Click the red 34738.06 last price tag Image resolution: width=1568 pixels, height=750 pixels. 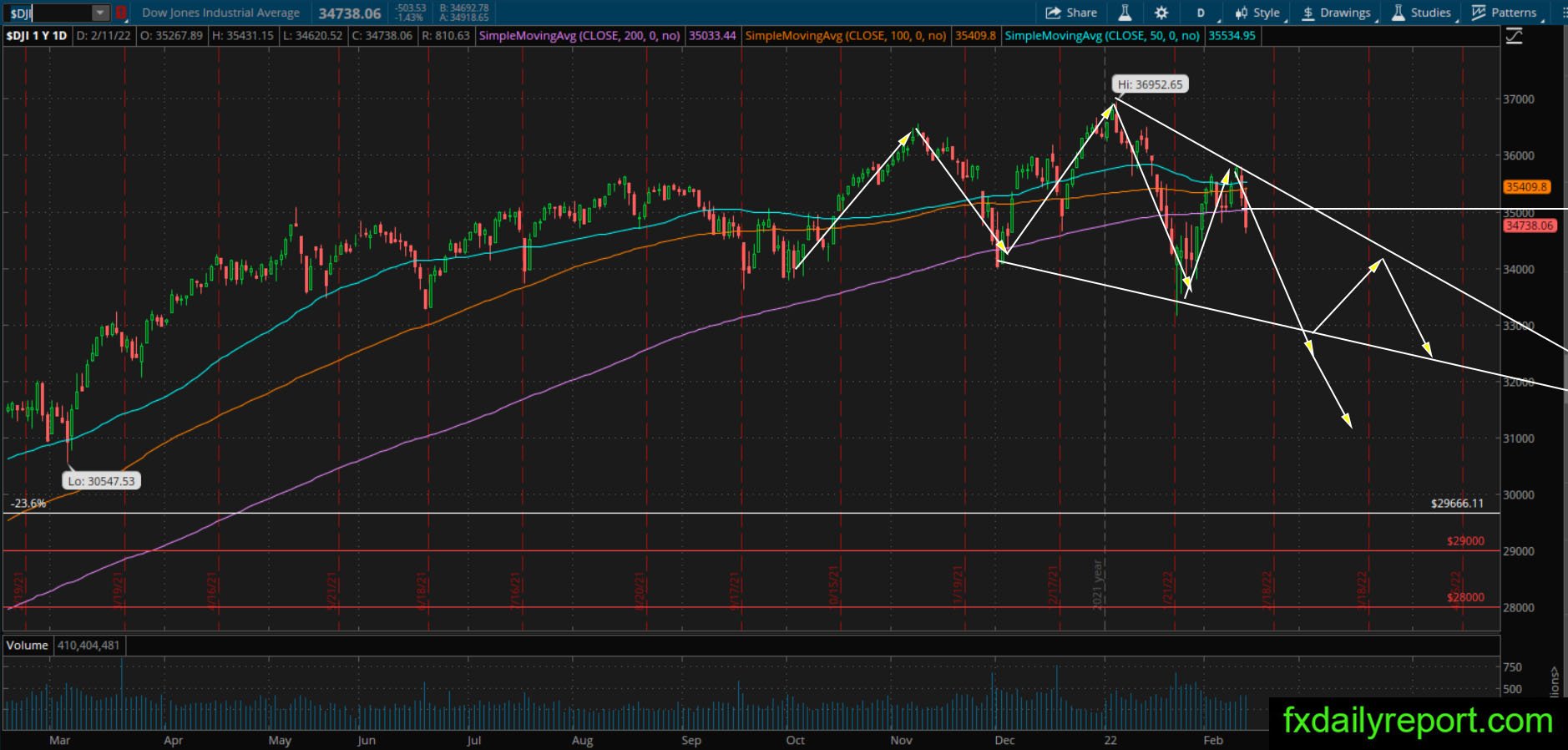coord(1530,226)
